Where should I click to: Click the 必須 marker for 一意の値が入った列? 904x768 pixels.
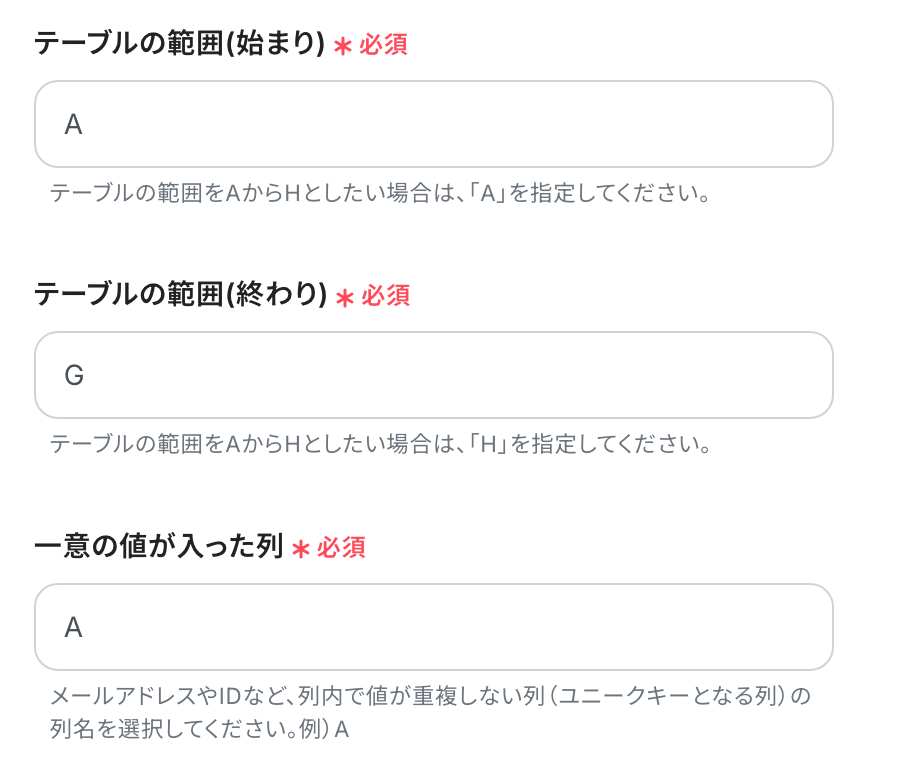coord(341,547)
